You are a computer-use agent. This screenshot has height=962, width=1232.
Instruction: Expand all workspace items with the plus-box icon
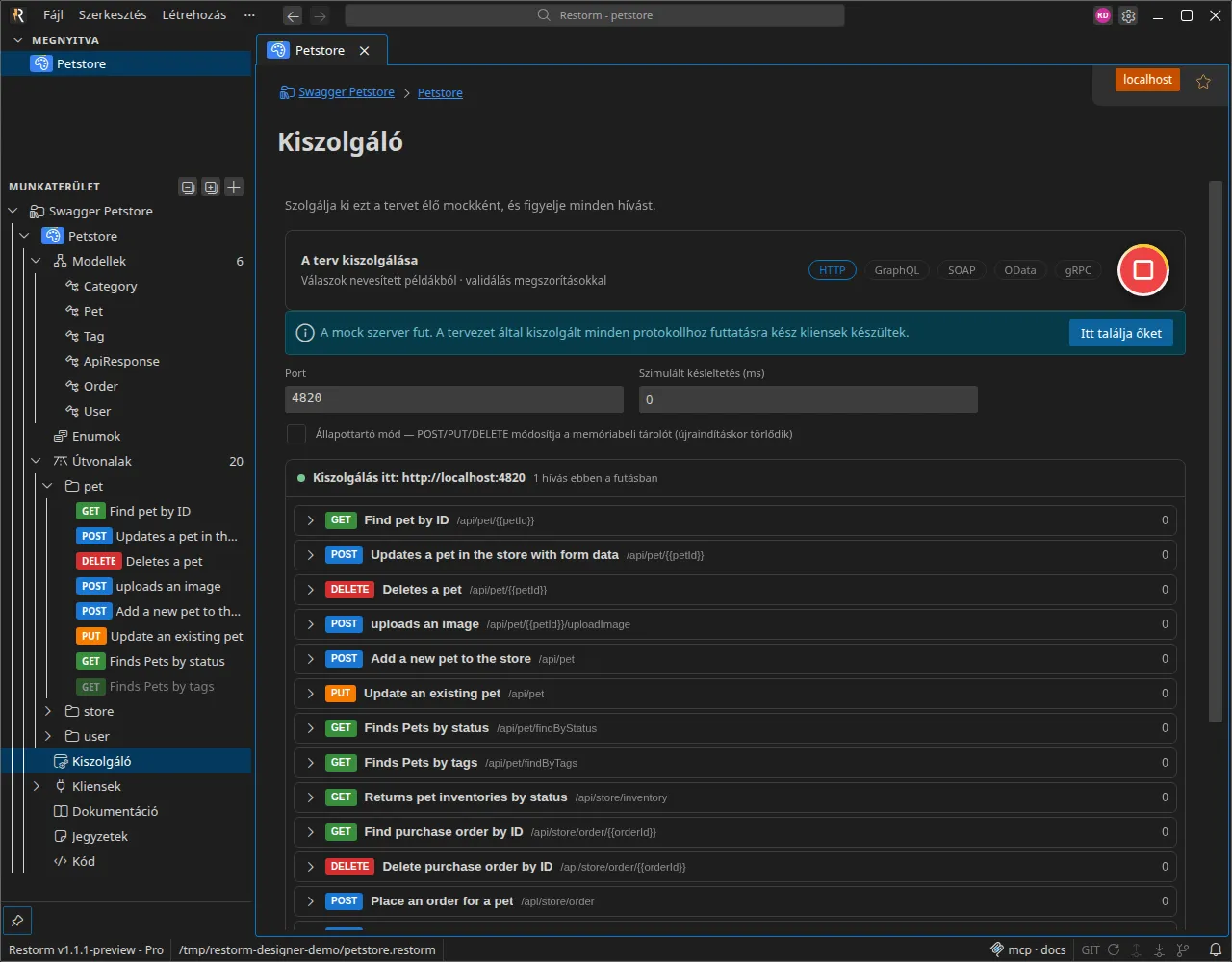211,188
